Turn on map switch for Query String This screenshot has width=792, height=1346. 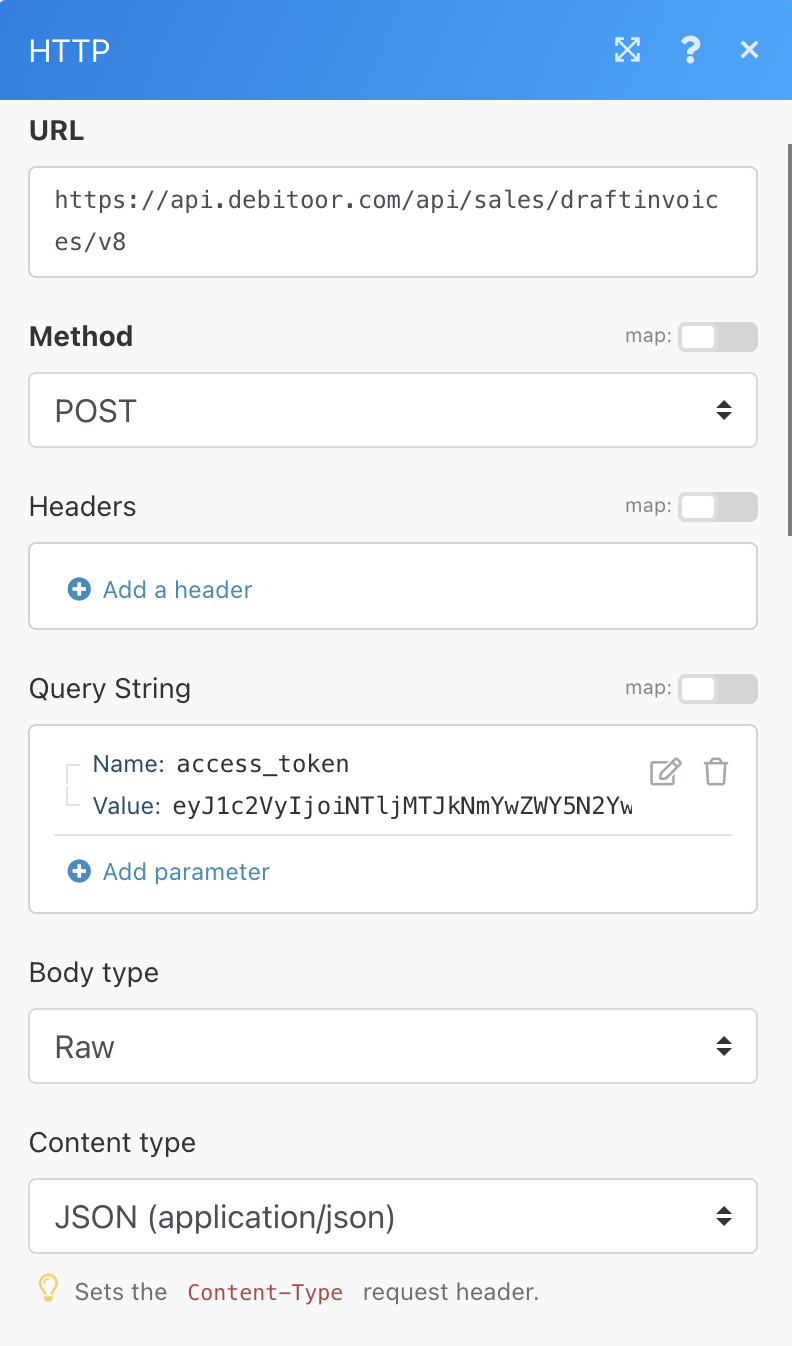click(718, 689)
